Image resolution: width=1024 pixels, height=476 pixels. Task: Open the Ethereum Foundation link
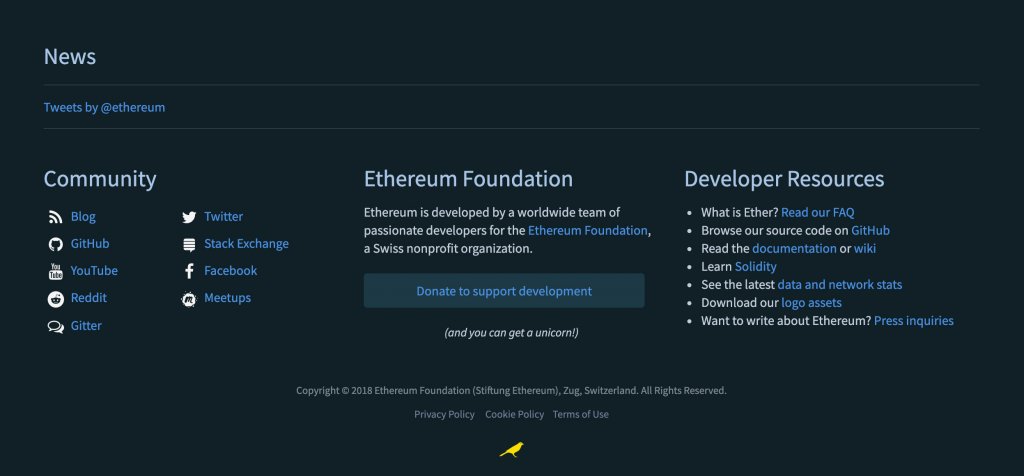point(588,230)
